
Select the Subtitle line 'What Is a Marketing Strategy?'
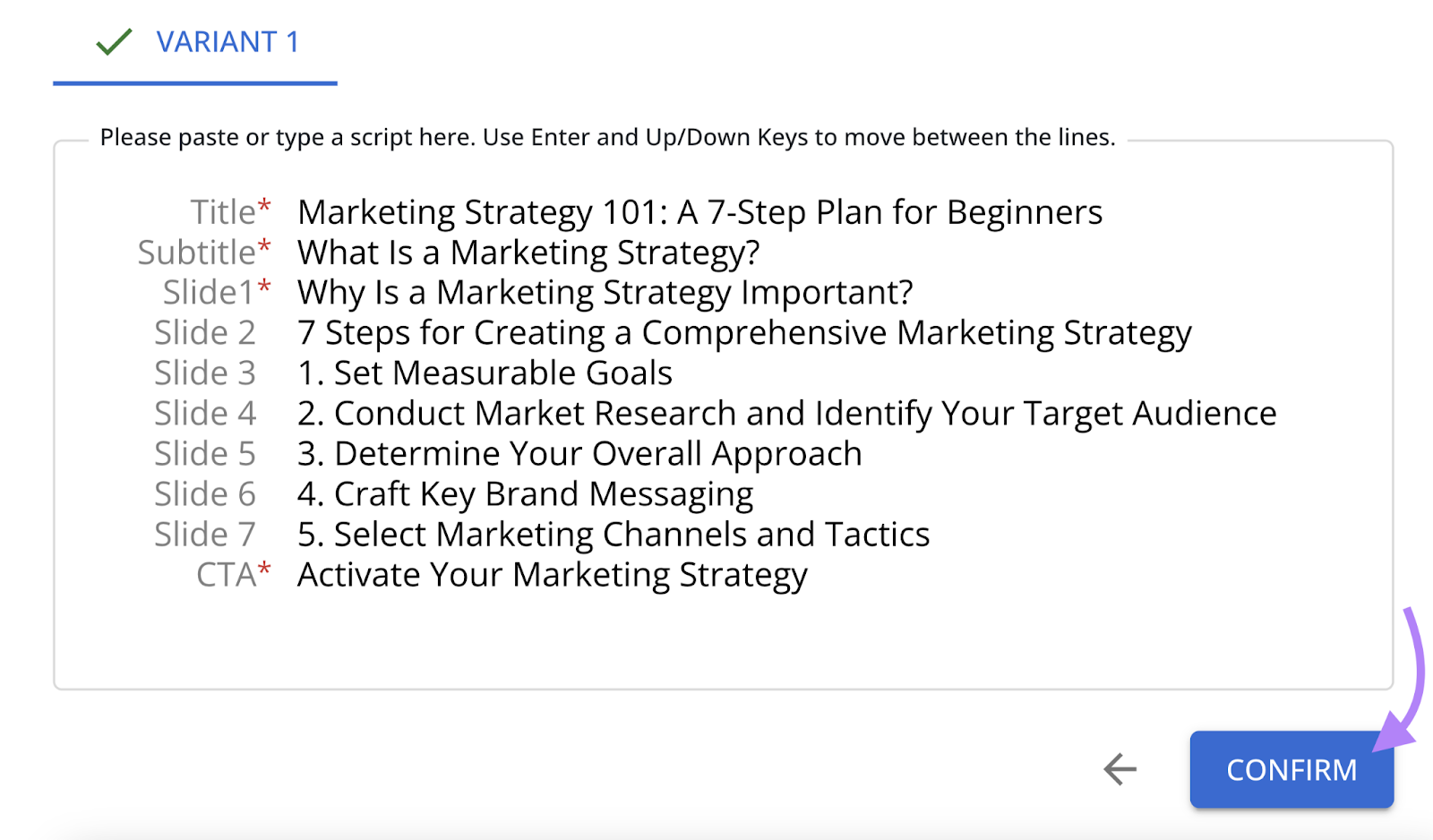[x=528, y=253]
